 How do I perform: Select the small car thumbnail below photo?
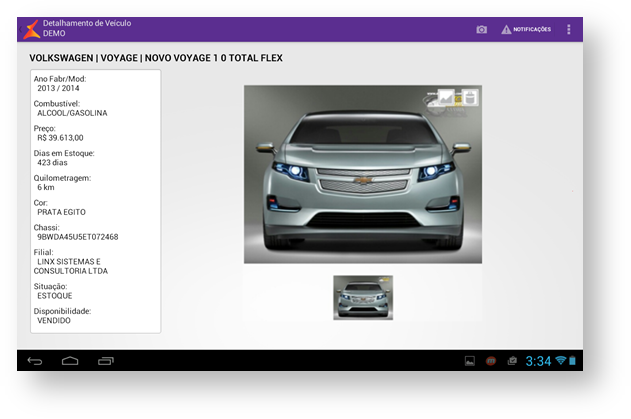[363, 297]
